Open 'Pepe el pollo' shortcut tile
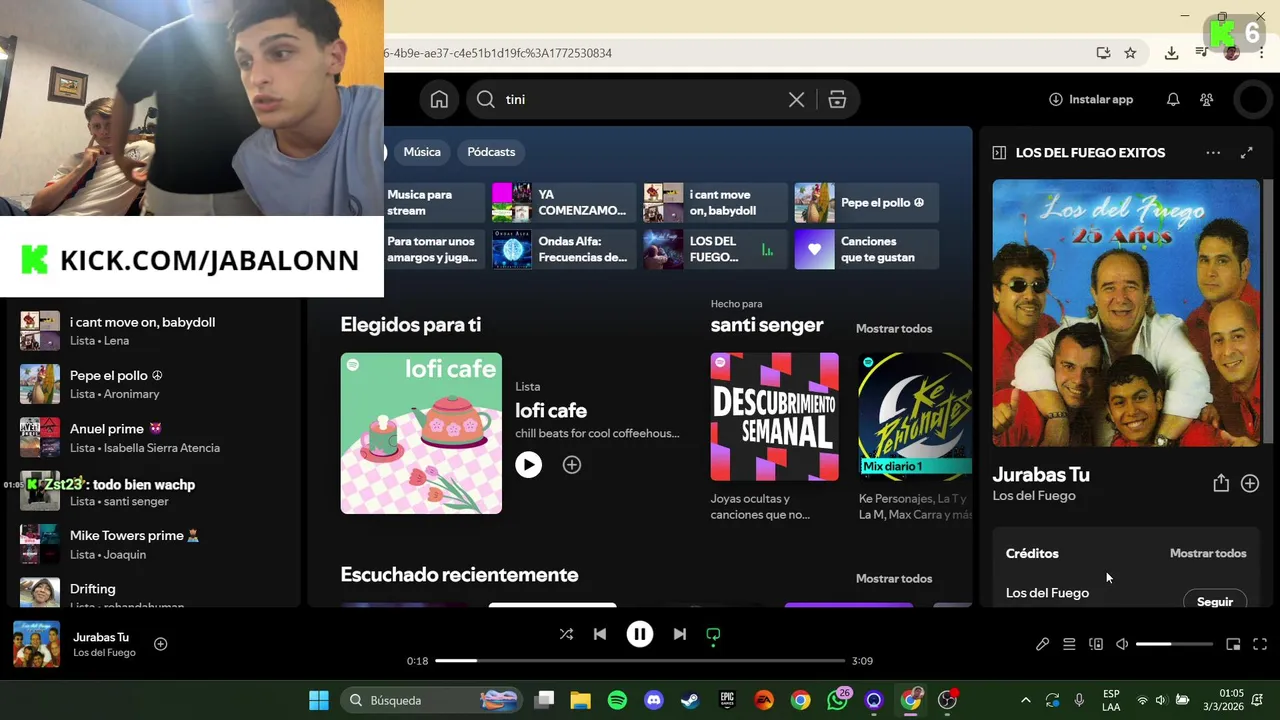1280x720 pixels. click(866, 203)
